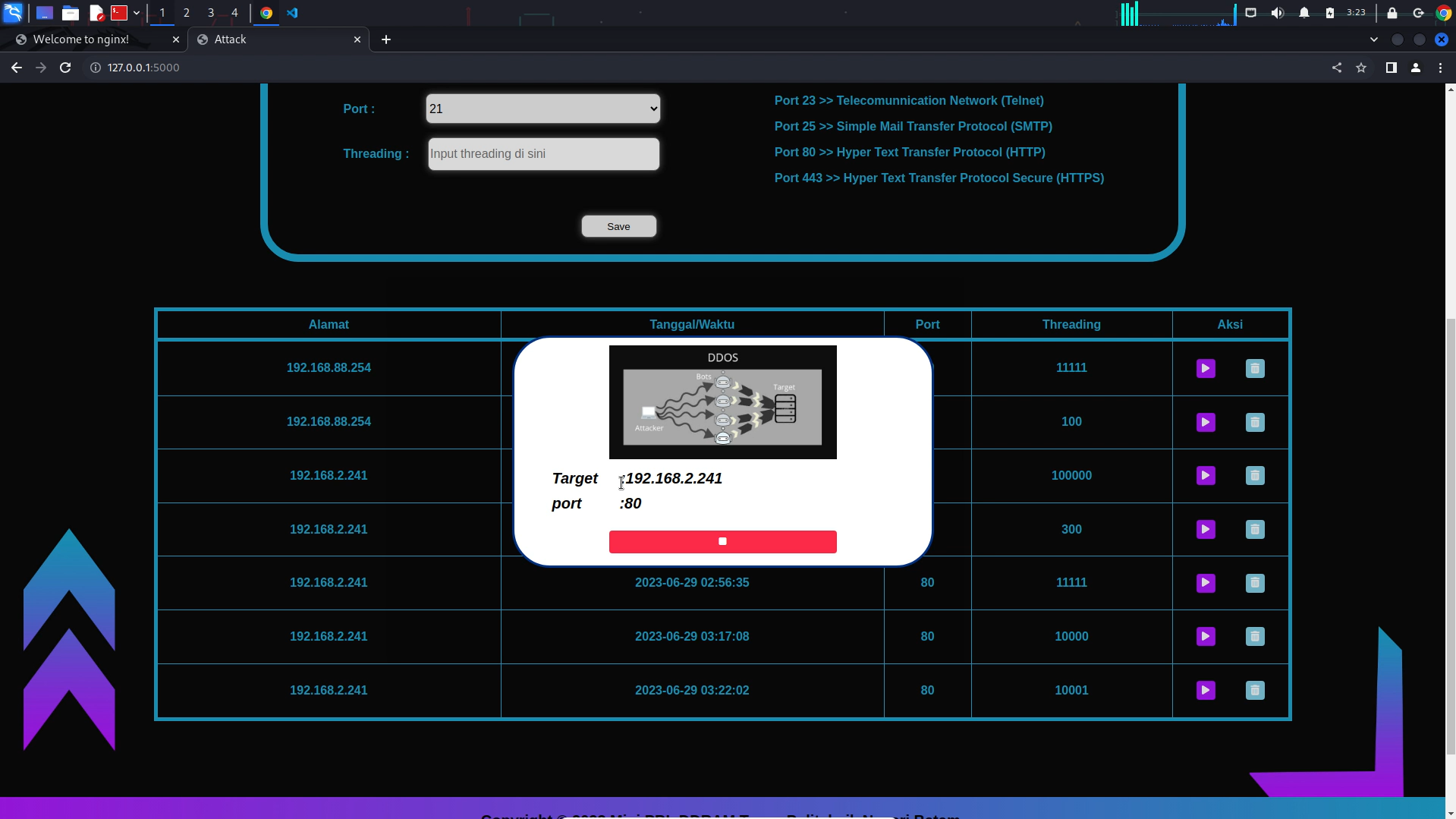Open Chrome three-dot menu
The image size is (1456, 819).
pyautogui.click(x=1439, y=68)
